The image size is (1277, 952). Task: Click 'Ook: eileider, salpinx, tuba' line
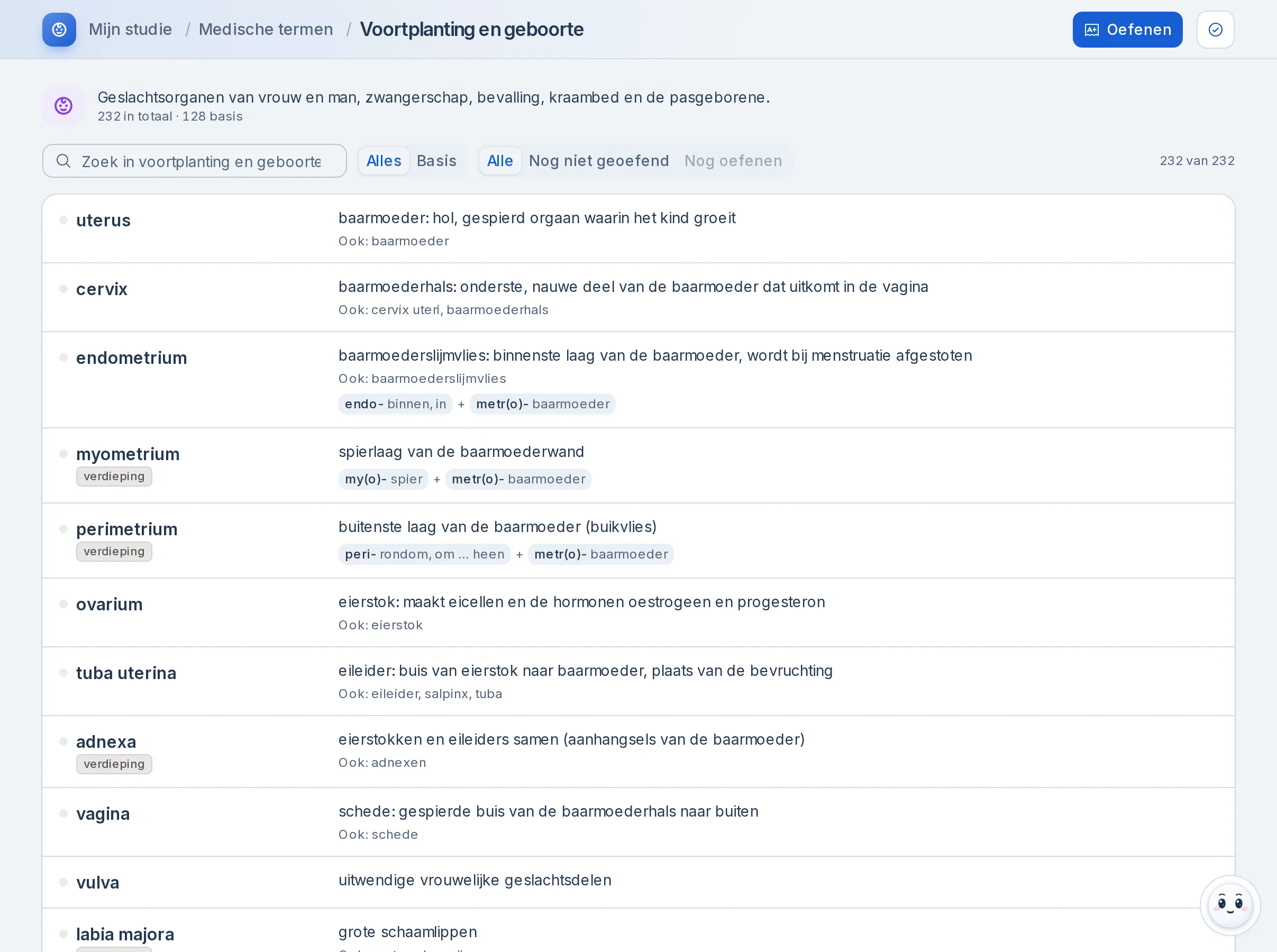420,694
